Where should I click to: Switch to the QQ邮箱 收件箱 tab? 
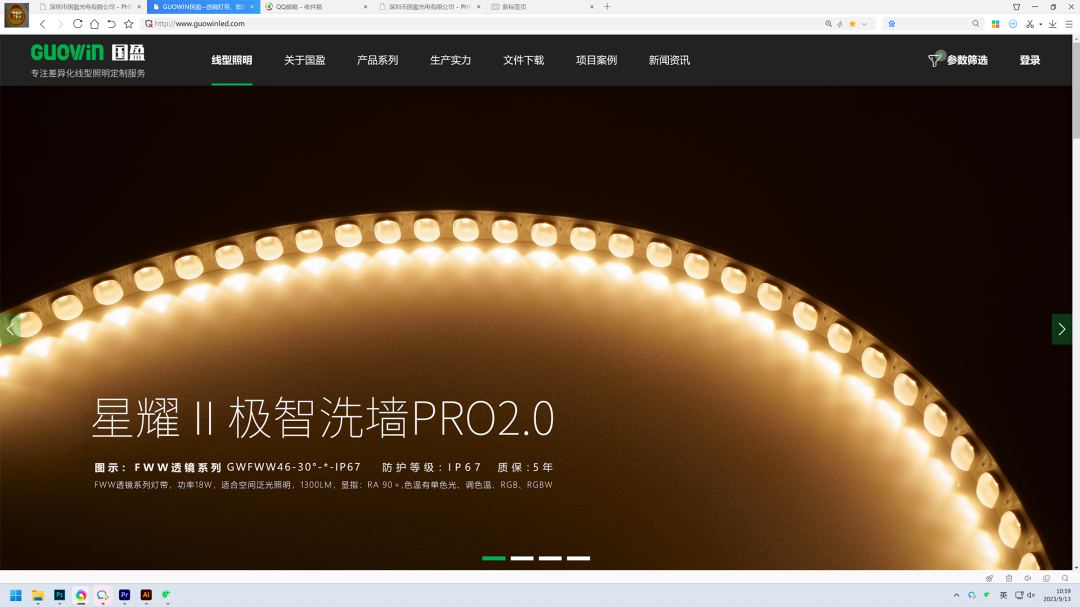pyautogui.click(x=310, y=7)
